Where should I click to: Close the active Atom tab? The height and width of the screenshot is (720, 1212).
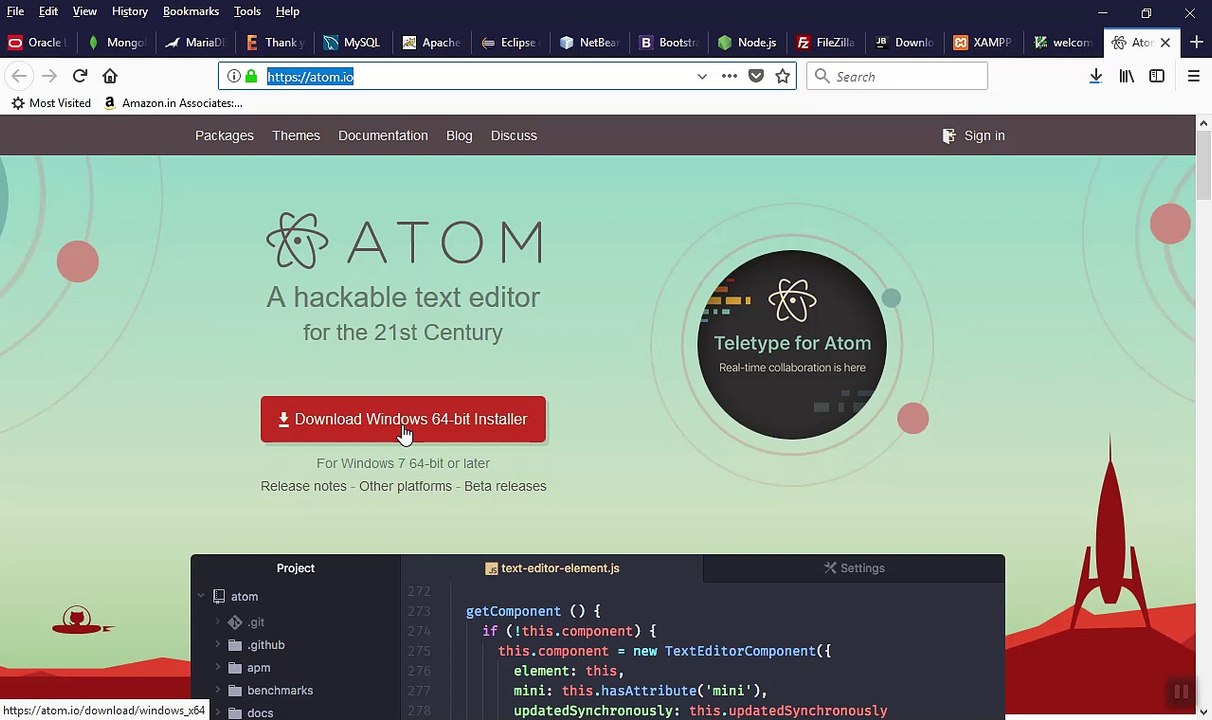(1165, 42)
